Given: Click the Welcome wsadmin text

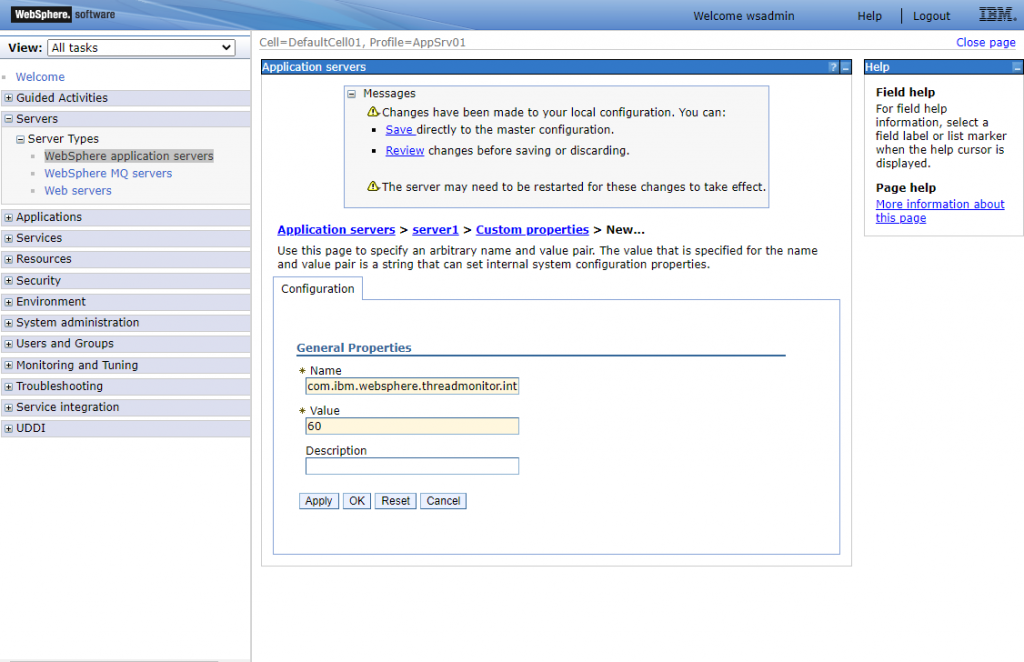Looking at the screenshot, I should 744,16.
